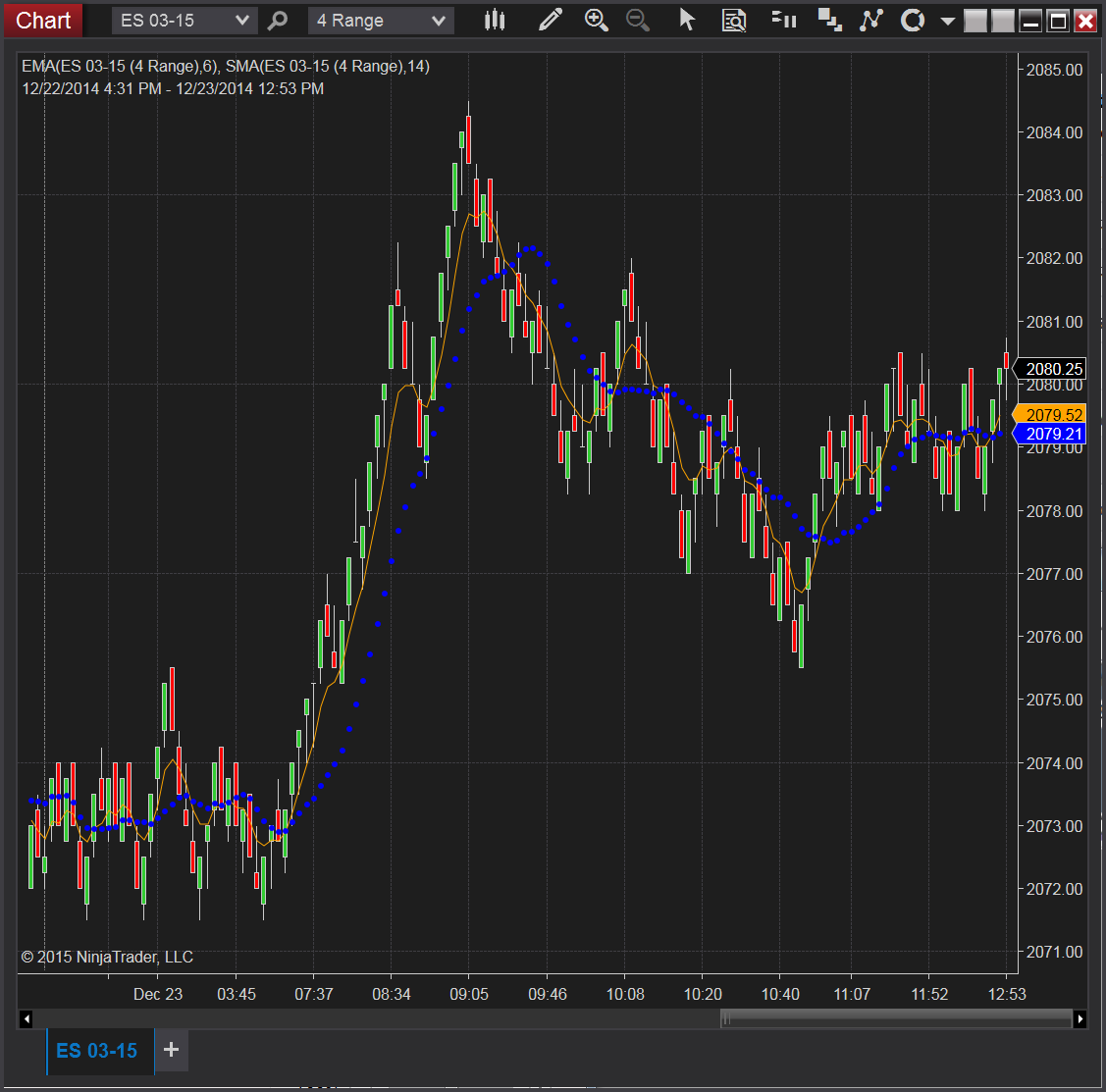Image resolution: width=1106 pixels, height=1092 pixels.
Task: Click the 09:05 time axis label
Action: click(x=469, y=994)
